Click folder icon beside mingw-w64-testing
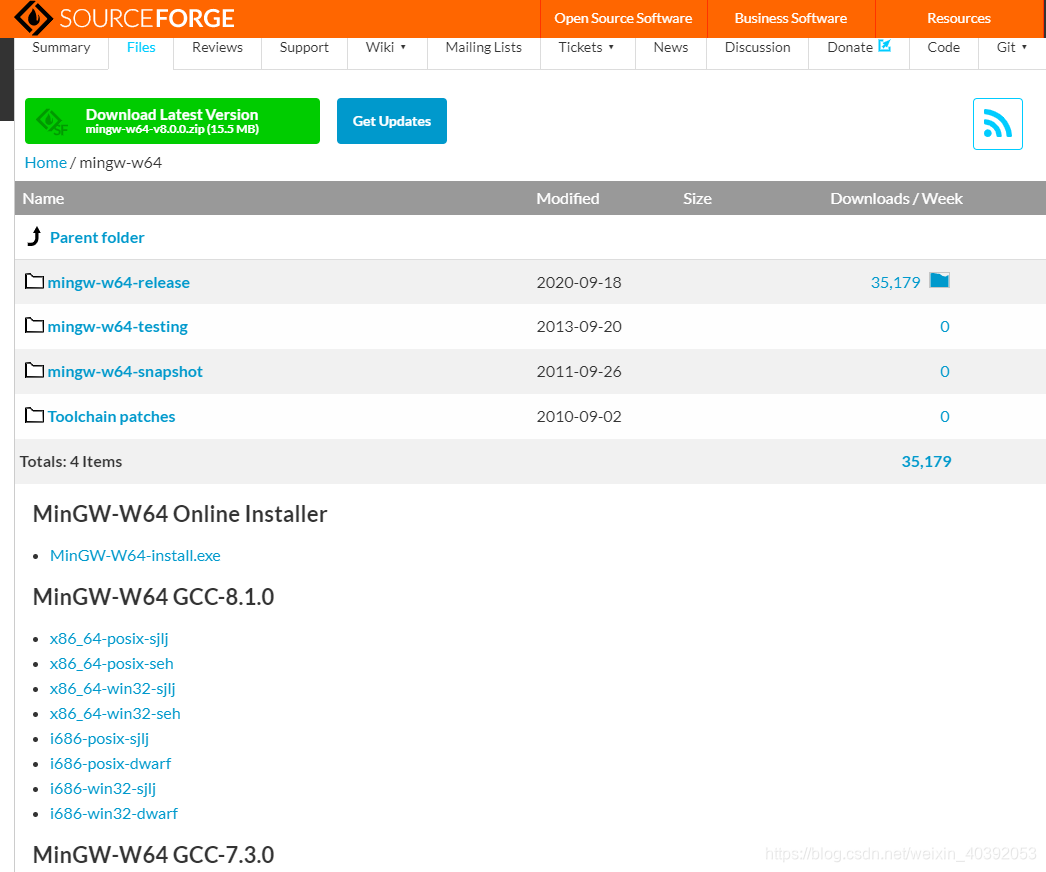 tap(34, 325)
